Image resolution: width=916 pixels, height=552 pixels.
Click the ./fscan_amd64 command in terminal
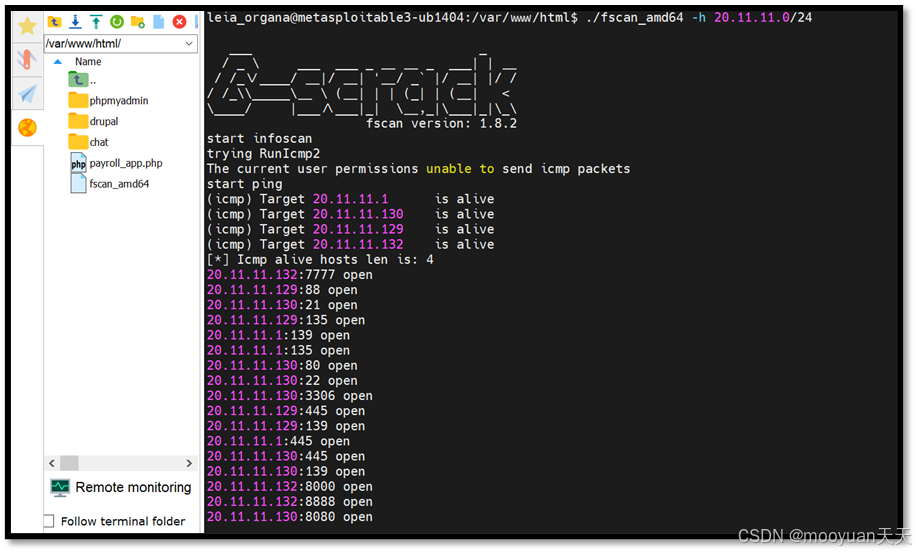(x=634, y=18)
